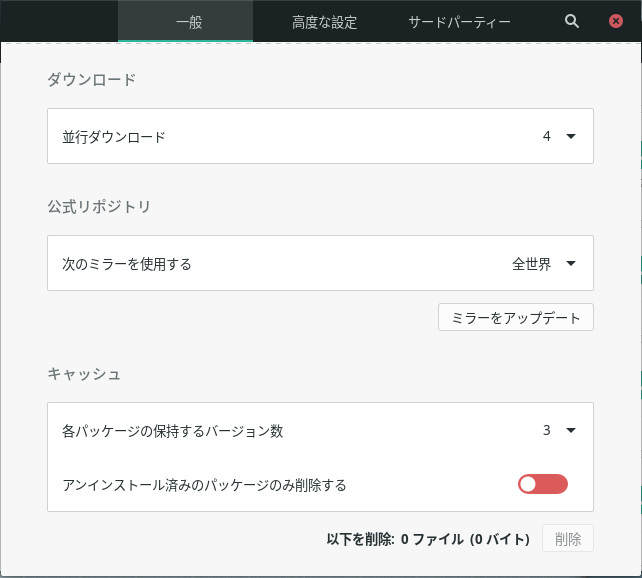Click the 以下を削除 cache size text
642x578 pixels.
point(428,539)
